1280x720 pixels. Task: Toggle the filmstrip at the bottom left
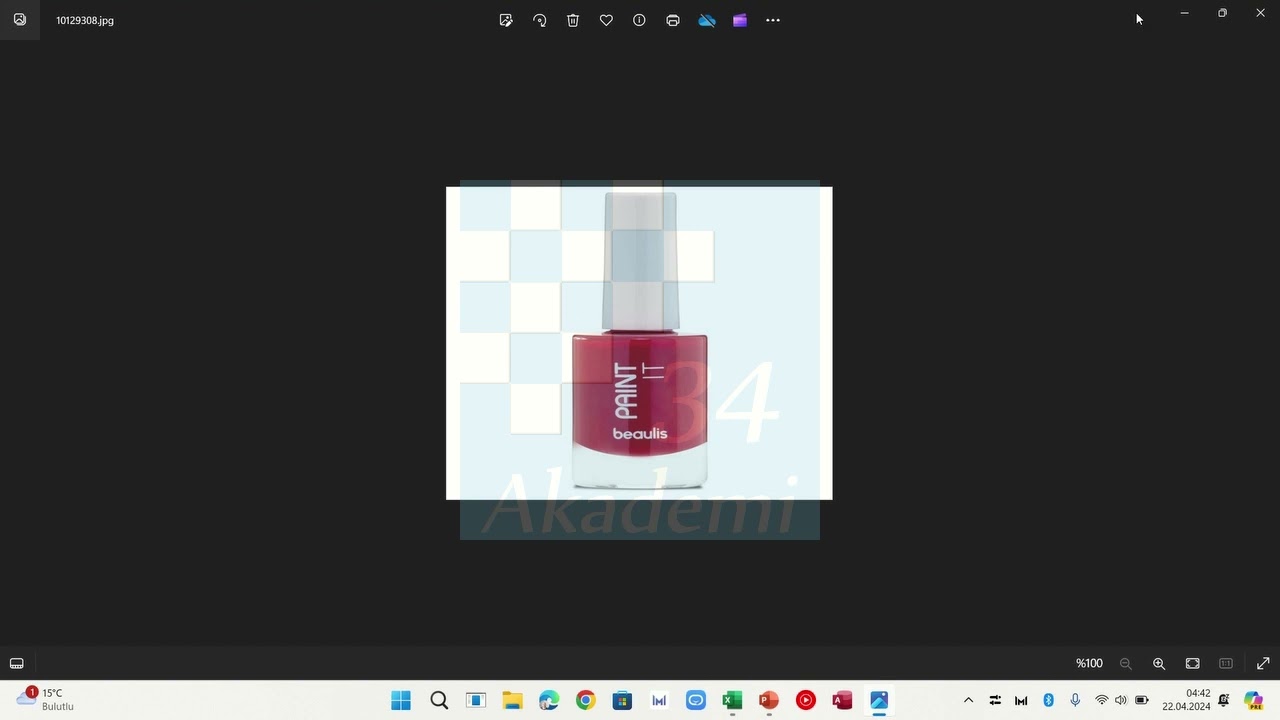[17, 663]
